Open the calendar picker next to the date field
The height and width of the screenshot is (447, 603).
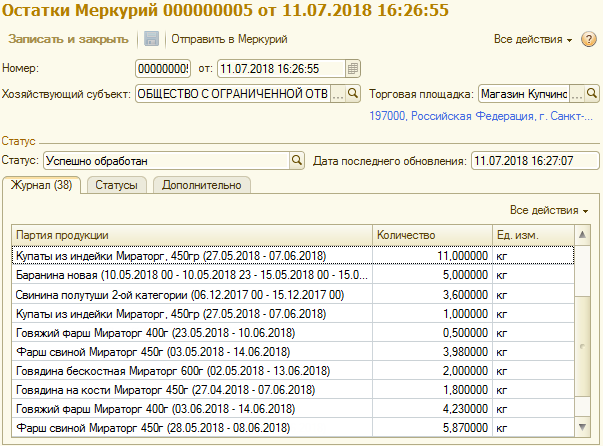coord(352,69)
